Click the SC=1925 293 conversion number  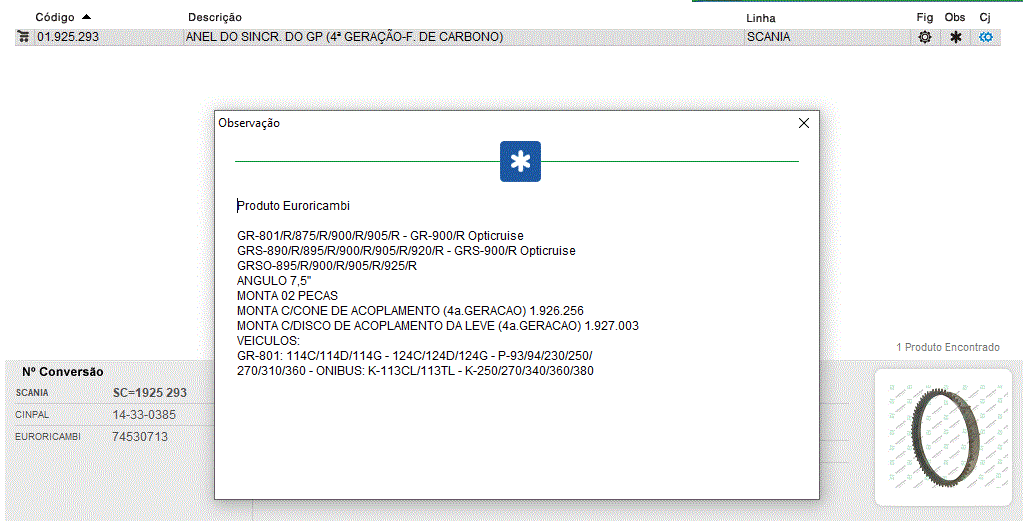click(x=150, y=393)
